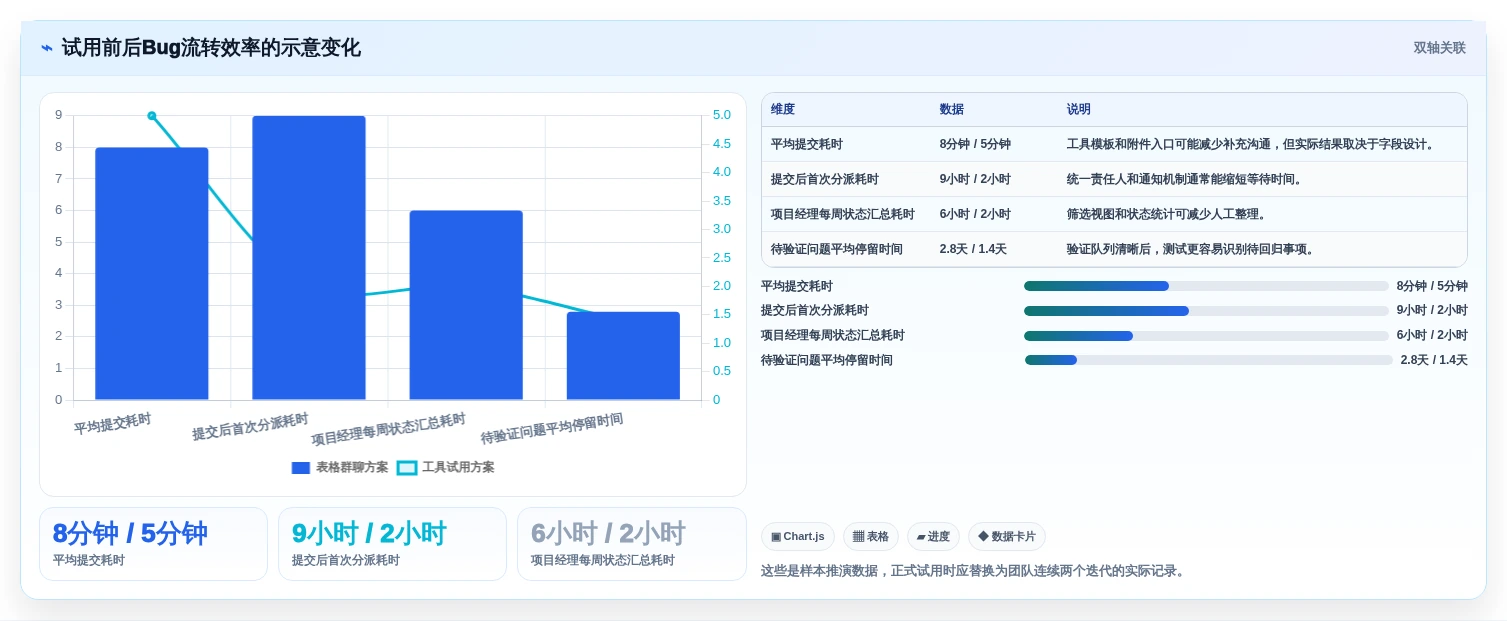The image size is (1507, 621).
Task: Select the 表格 tag chip
Action: pyautogui.click(x=871, y=536)
